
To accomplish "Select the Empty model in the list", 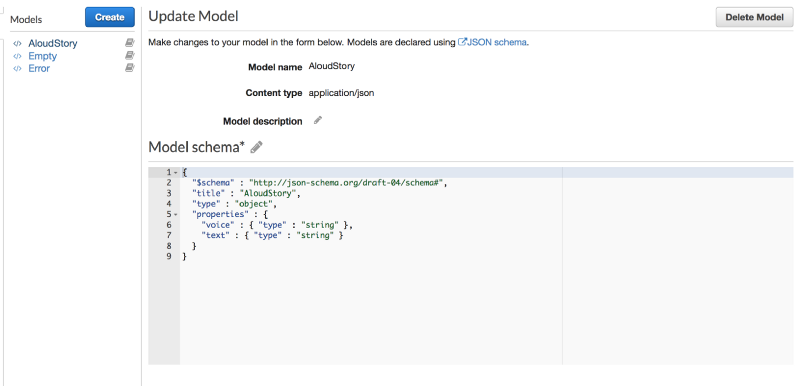I will coord(42,56).
